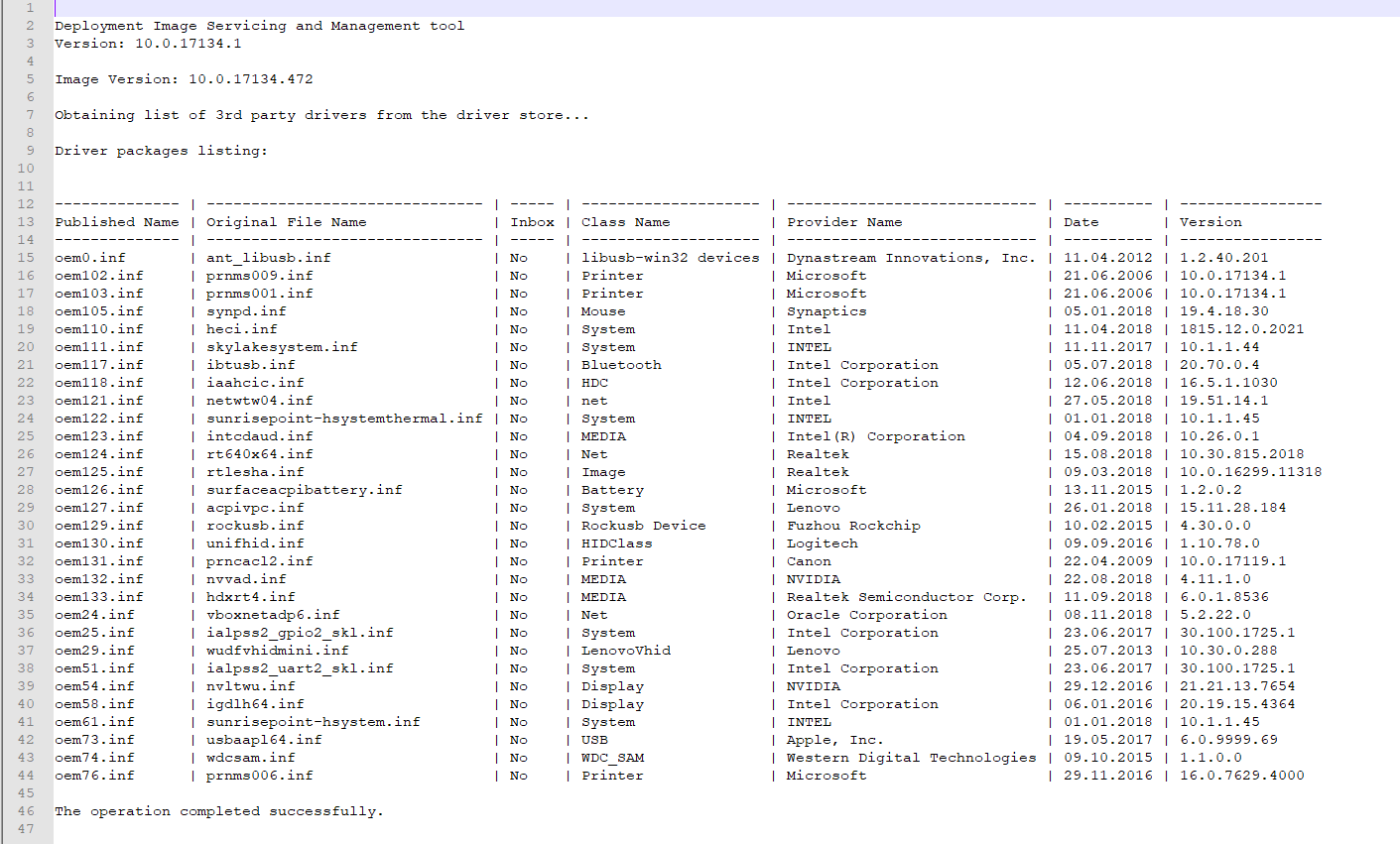This screenshot has height=844, width=1400.
Task: Click 'nvltwu.inf' file name
Action: point(250,686)
